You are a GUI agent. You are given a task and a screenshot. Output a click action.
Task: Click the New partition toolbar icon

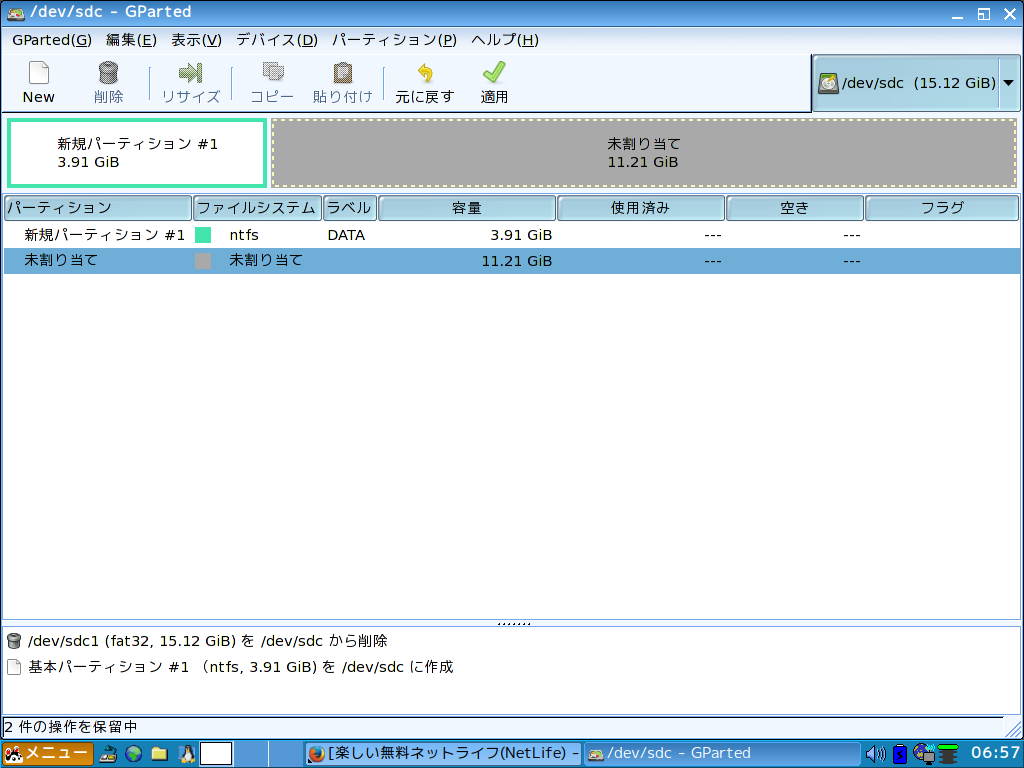coord(39,72)
